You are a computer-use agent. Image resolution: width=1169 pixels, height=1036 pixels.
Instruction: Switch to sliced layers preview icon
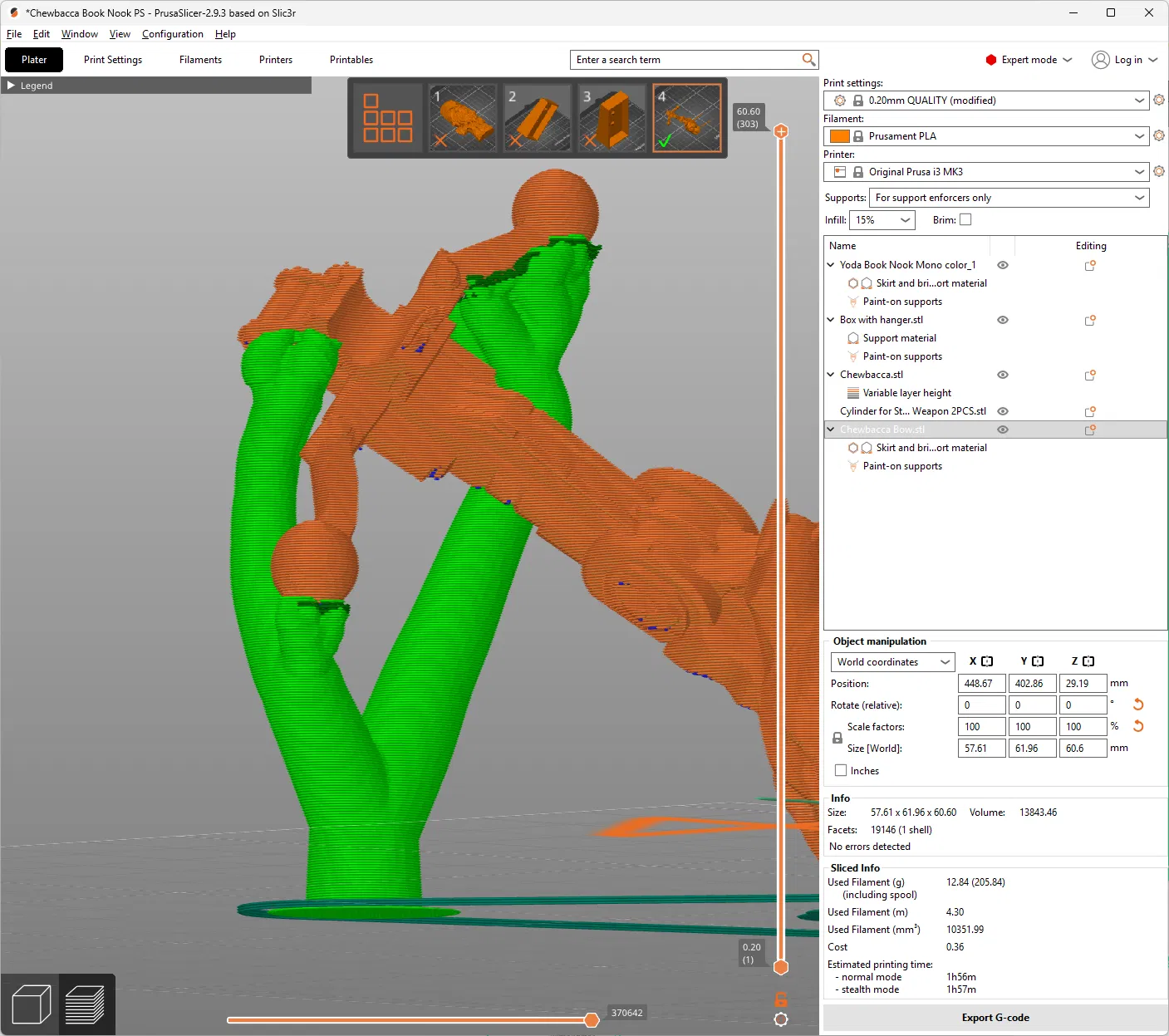(x=85, y=1004)
